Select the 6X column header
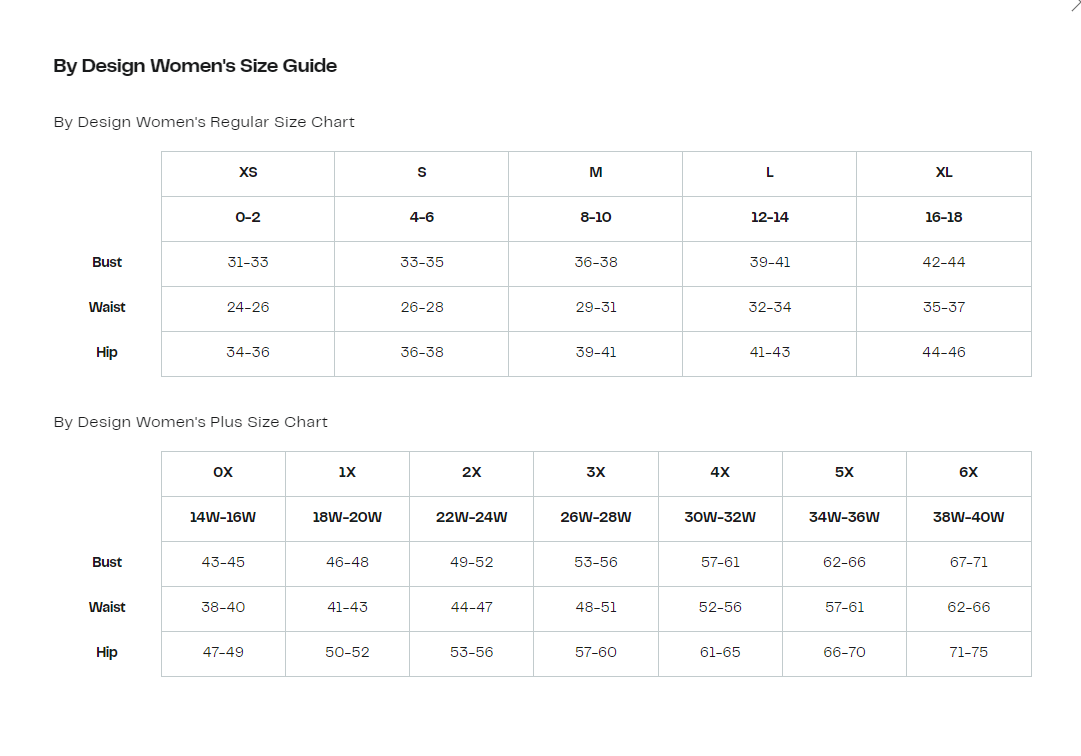The image size is (1081, 756). pyautogui.click(x=968, y=472)
